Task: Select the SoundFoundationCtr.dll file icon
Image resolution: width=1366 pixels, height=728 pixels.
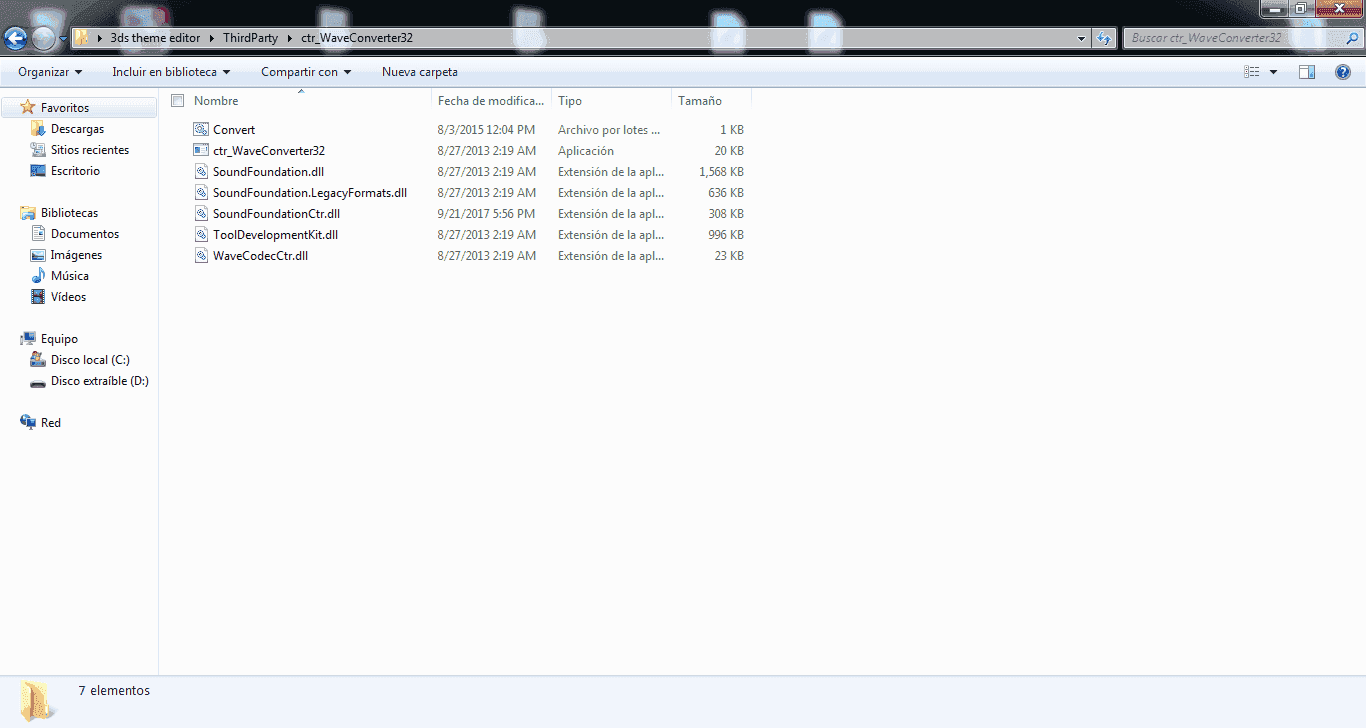Action: [x=202, y=214]
